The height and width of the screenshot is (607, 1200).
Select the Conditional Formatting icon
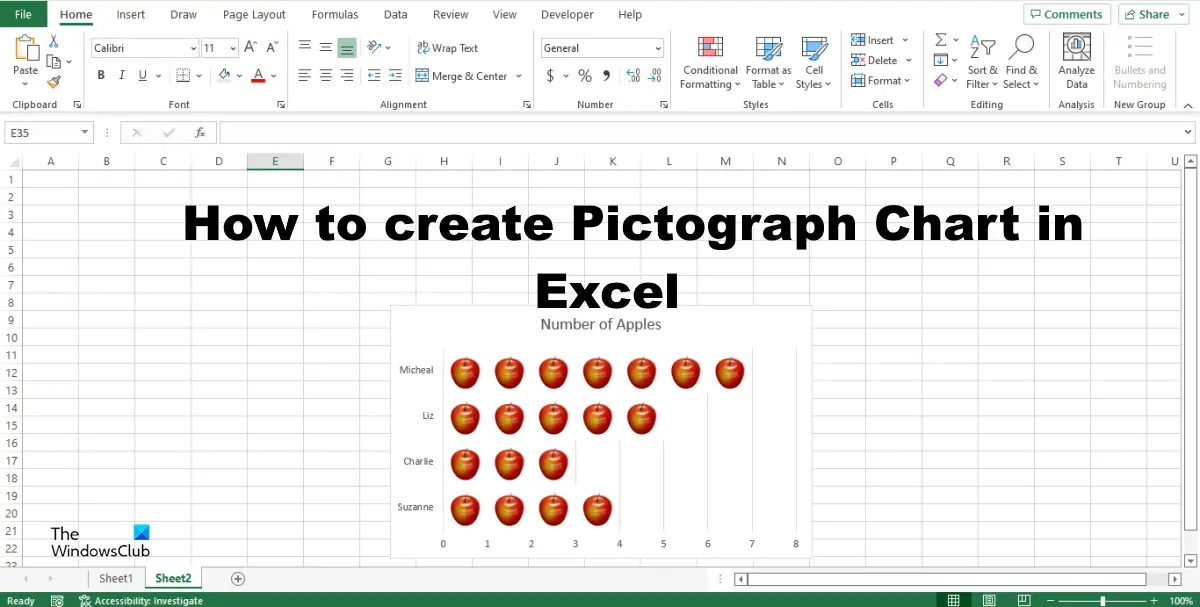[710, 48]
